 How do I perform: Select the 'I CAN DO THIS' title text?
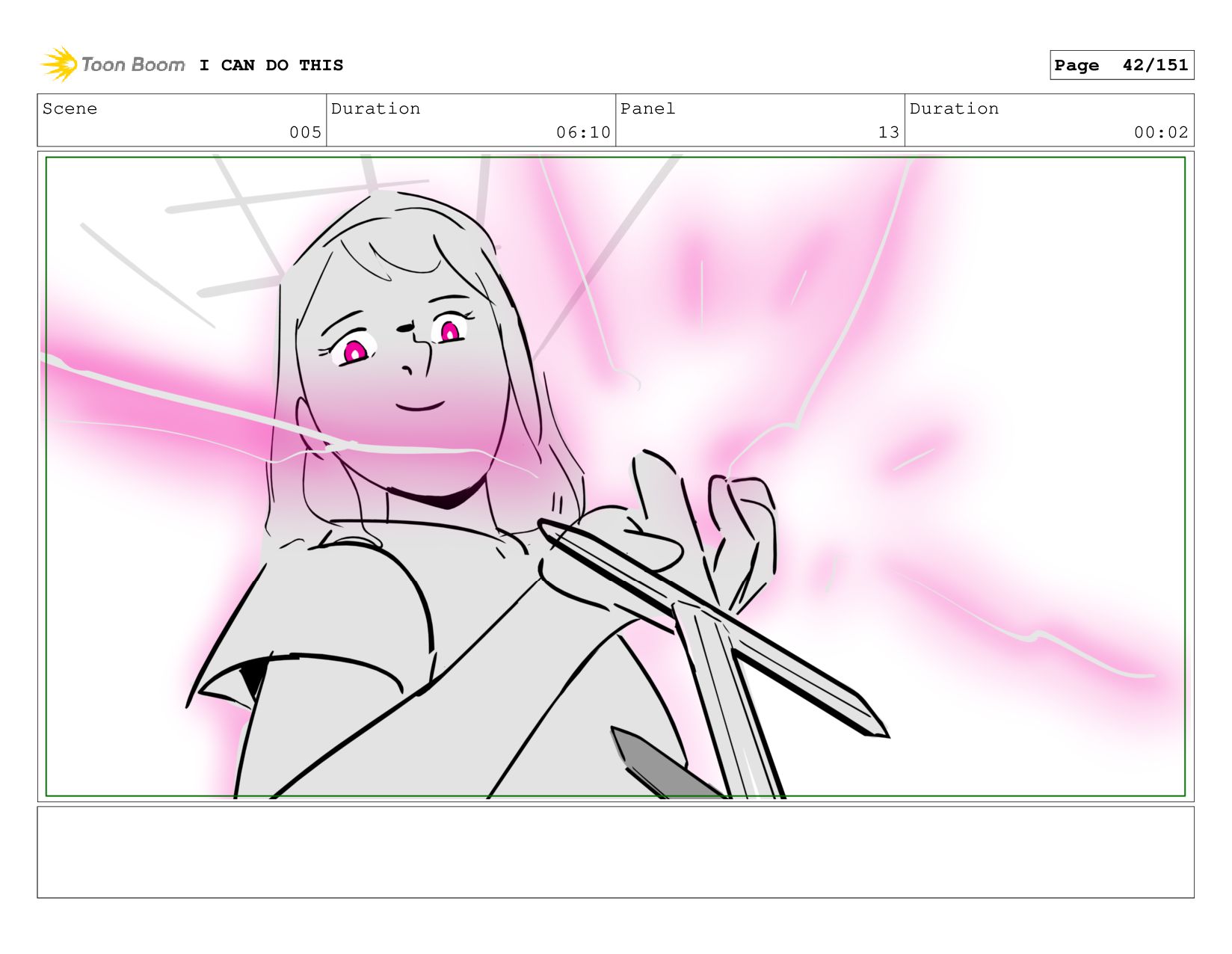point(271,66)
